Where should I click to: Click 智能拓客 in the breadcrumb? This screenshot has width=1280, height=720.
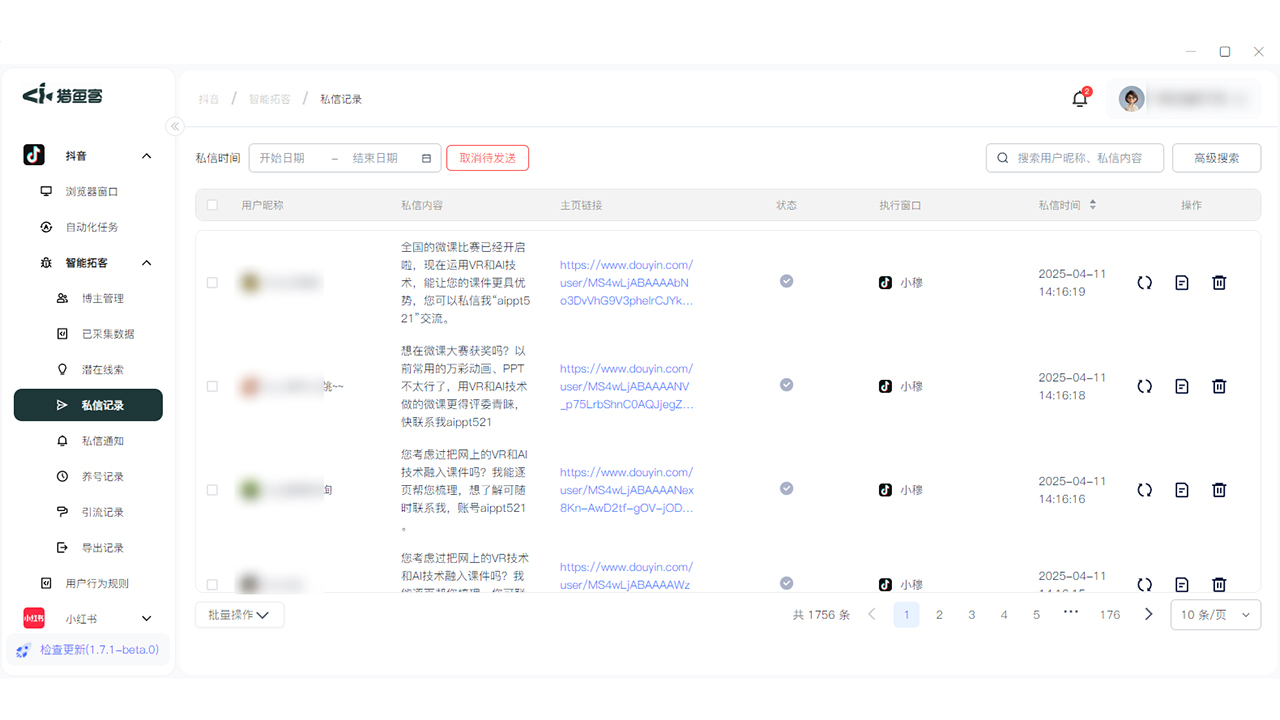point(270,99)
